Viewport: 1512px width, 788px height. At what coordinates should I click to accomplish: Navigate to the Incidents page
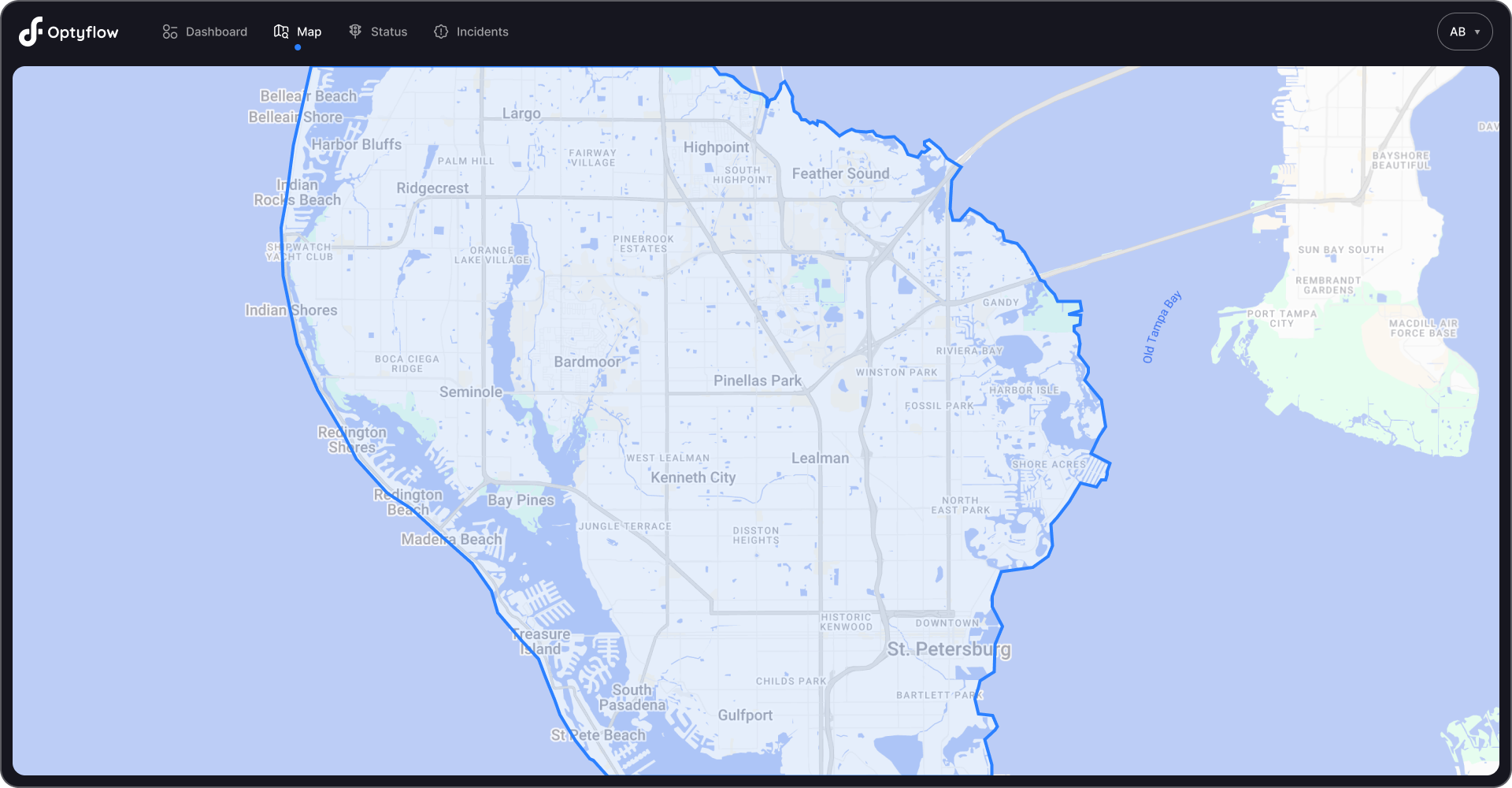pos(482,31)
